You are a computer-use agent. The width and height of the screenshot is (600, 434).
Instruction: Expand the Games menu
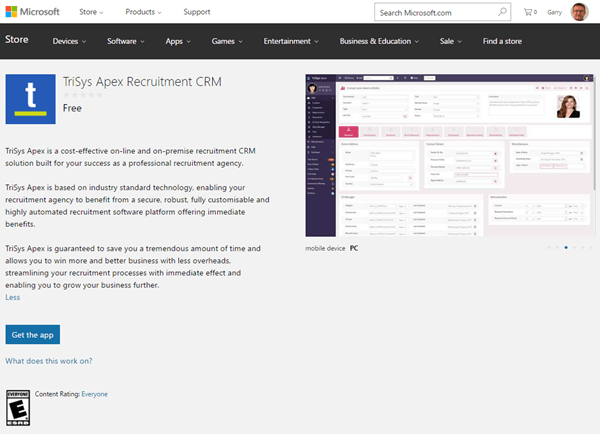pos(227,41)
